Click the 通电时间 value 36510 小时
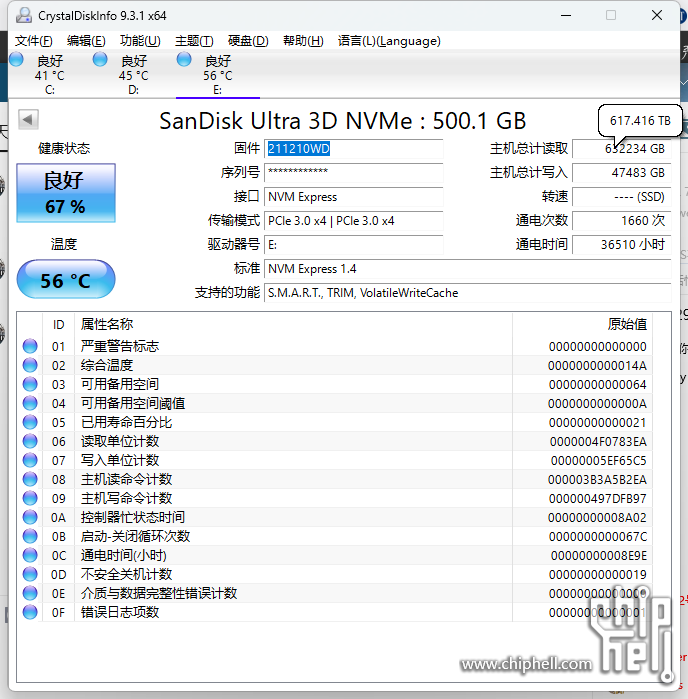 coord(622,245)
